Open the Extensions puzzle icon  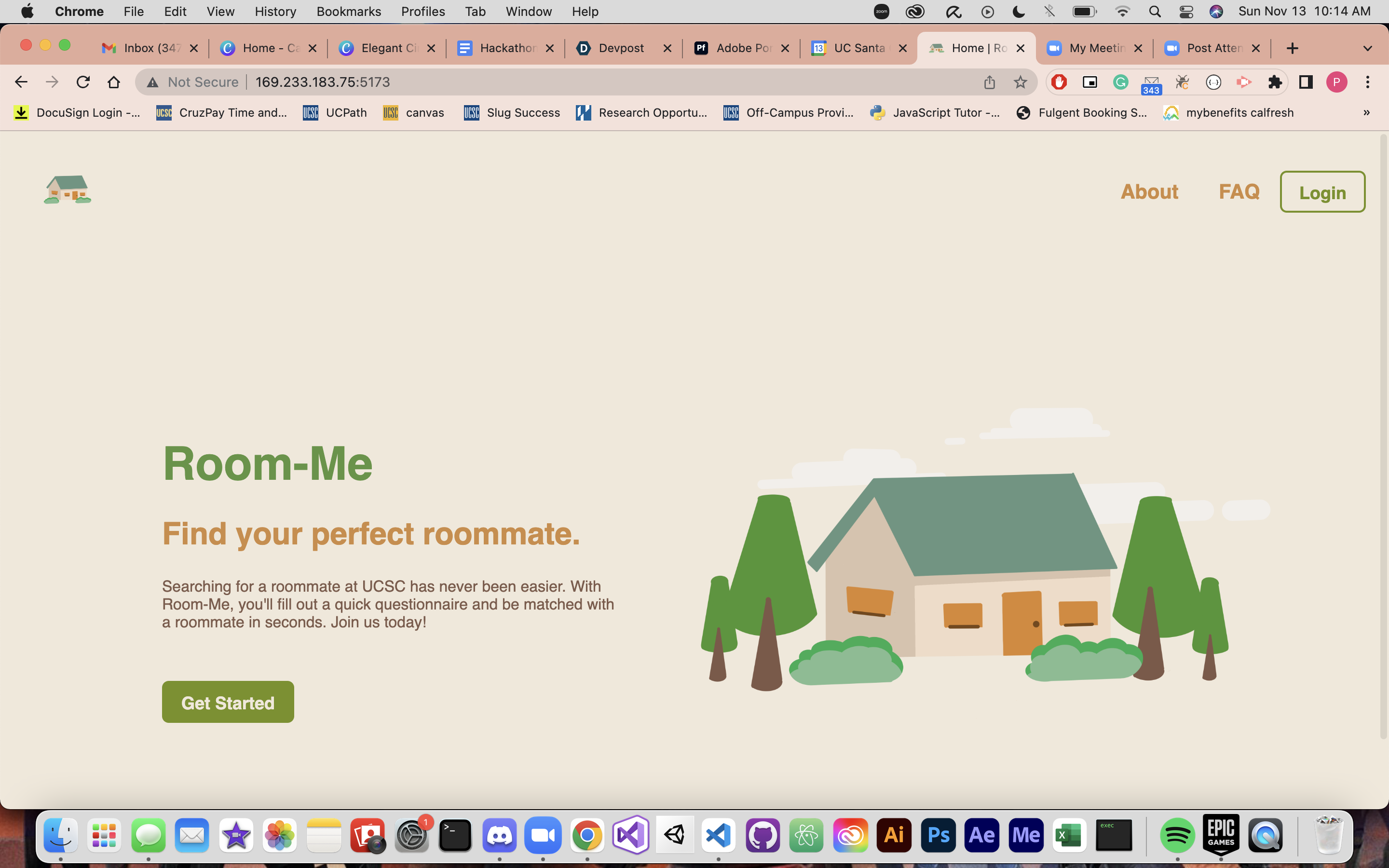[1275, 82]
